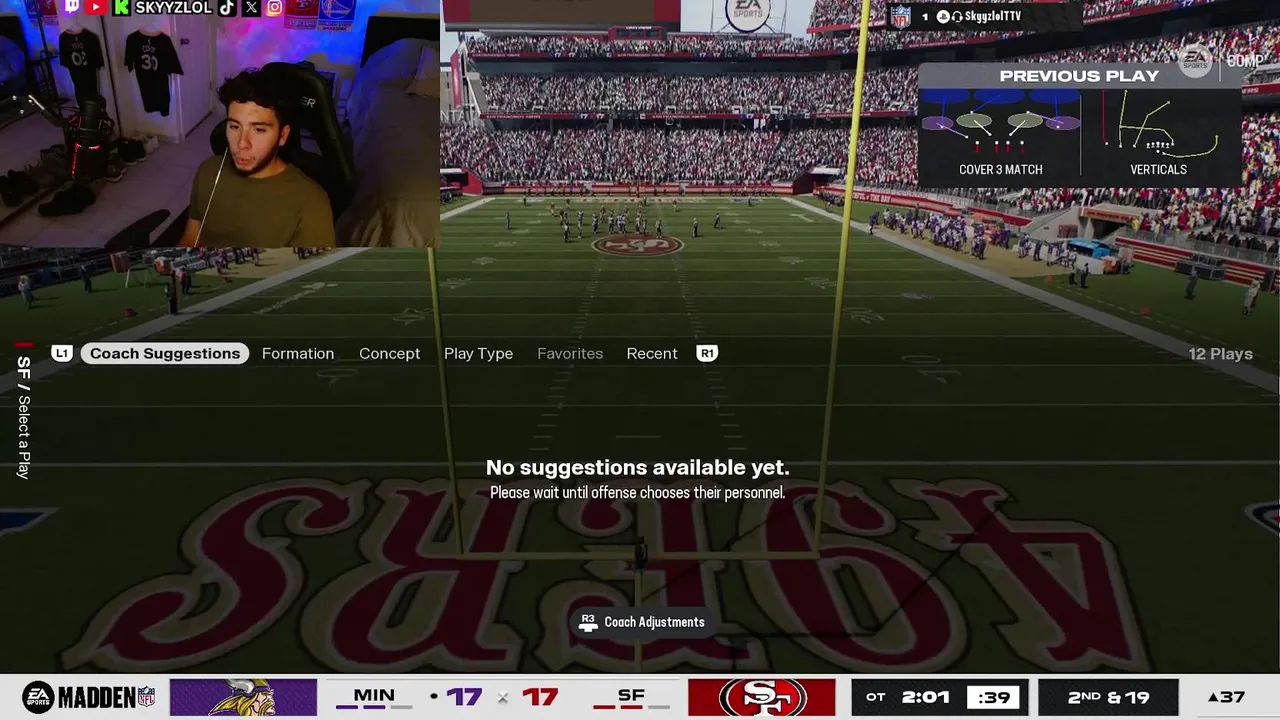Image resolution: width=1280 pixels, height=720 pixels.
Task: Click the streamer webcam feed
Action: 220,125
